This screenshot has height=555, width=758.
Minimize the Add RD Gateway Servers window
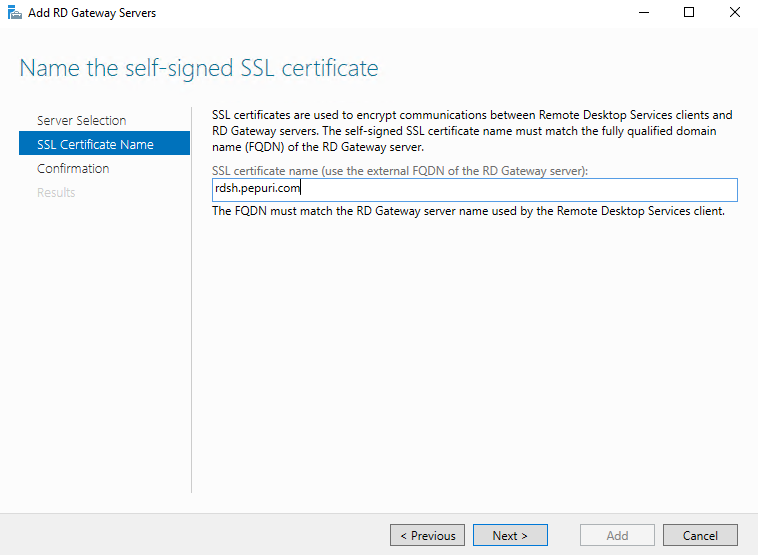[644, 13]
